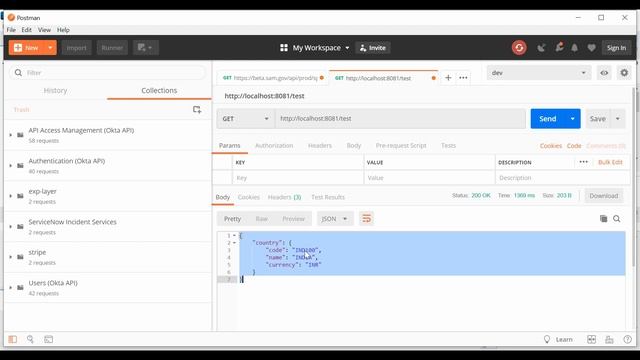Switch to two pane view icon

point(591,339)
